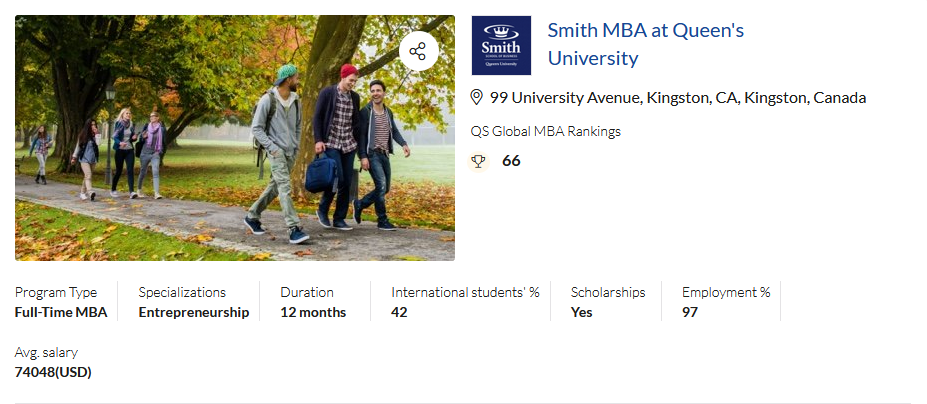Click the International students' % label
Image resolution: width=927 pixels, height=404 pixels.
coord(465,292)
